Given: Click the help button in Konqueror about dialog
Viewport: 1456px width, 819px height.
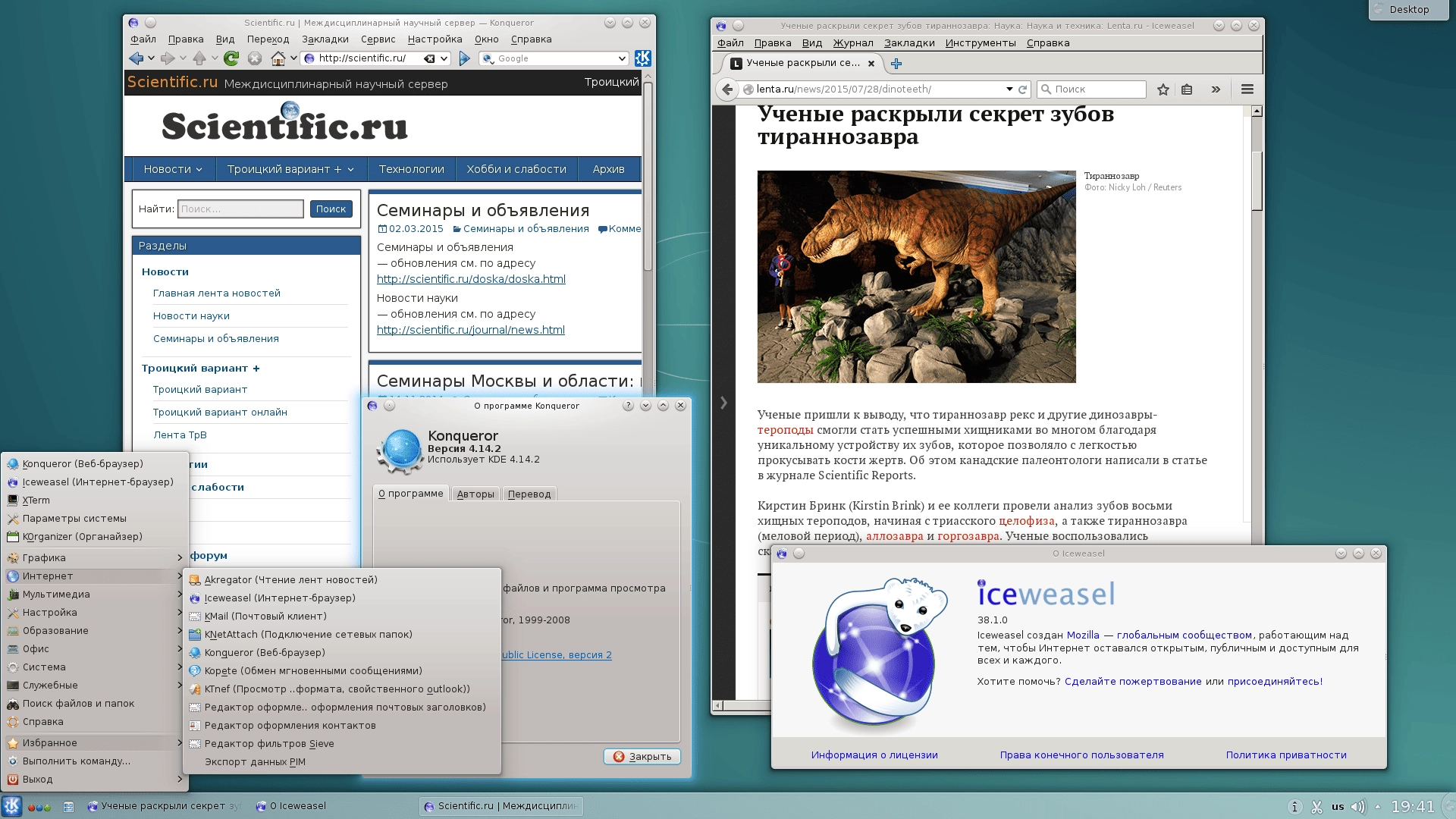Looking at the screenshot, I should [x=628, y=406].
